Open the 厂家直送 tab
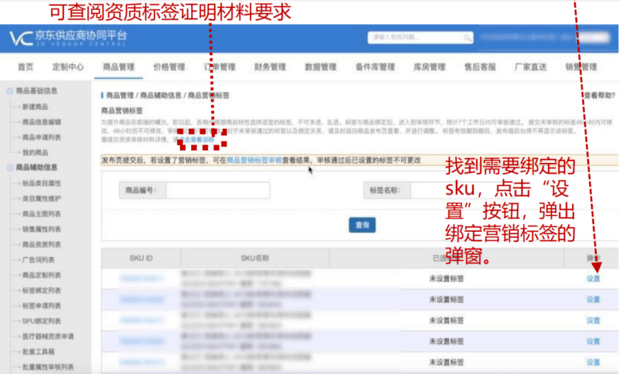 [531, 67]
